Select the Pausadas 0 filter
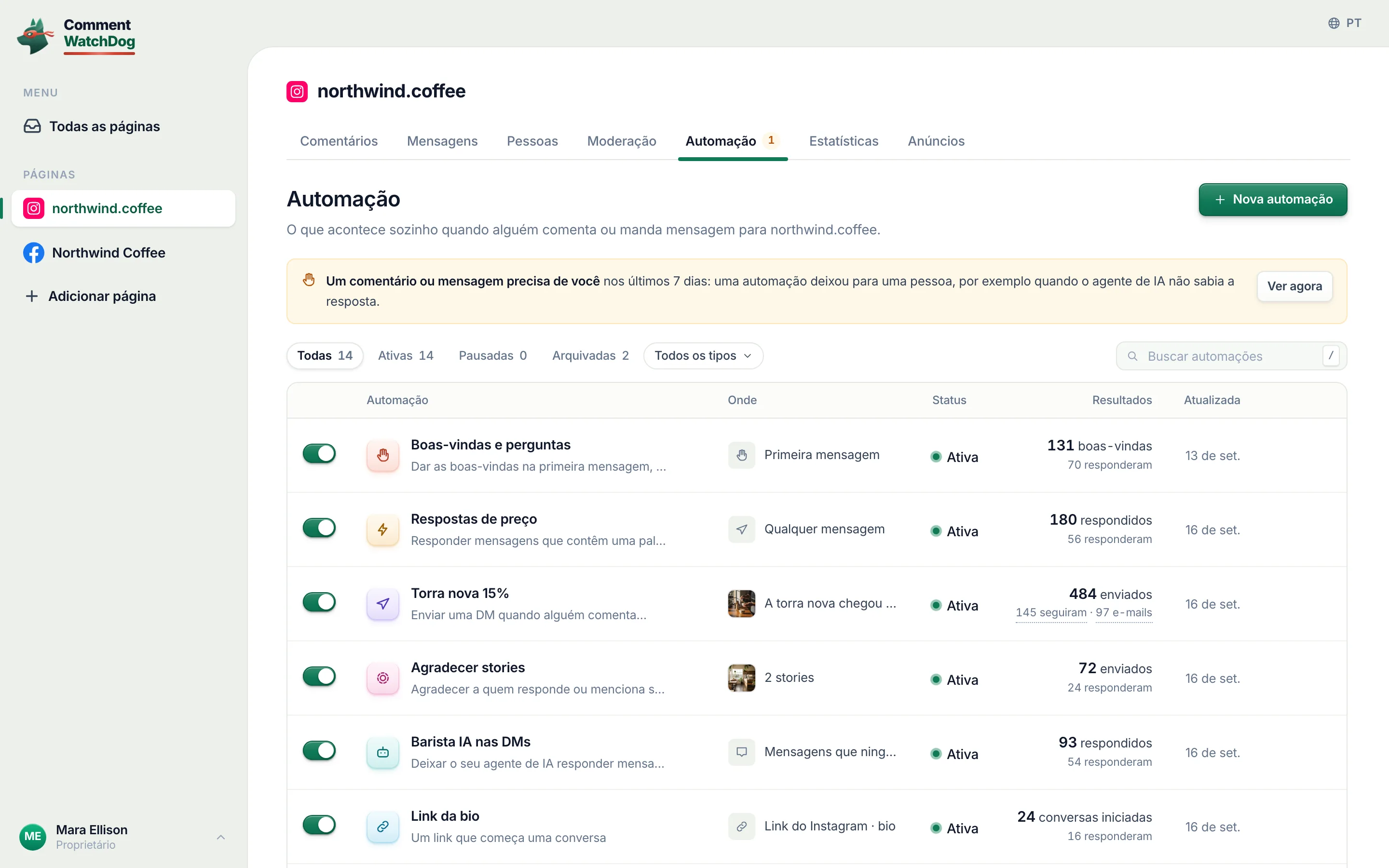1389x868 pixels. [492, 356]
